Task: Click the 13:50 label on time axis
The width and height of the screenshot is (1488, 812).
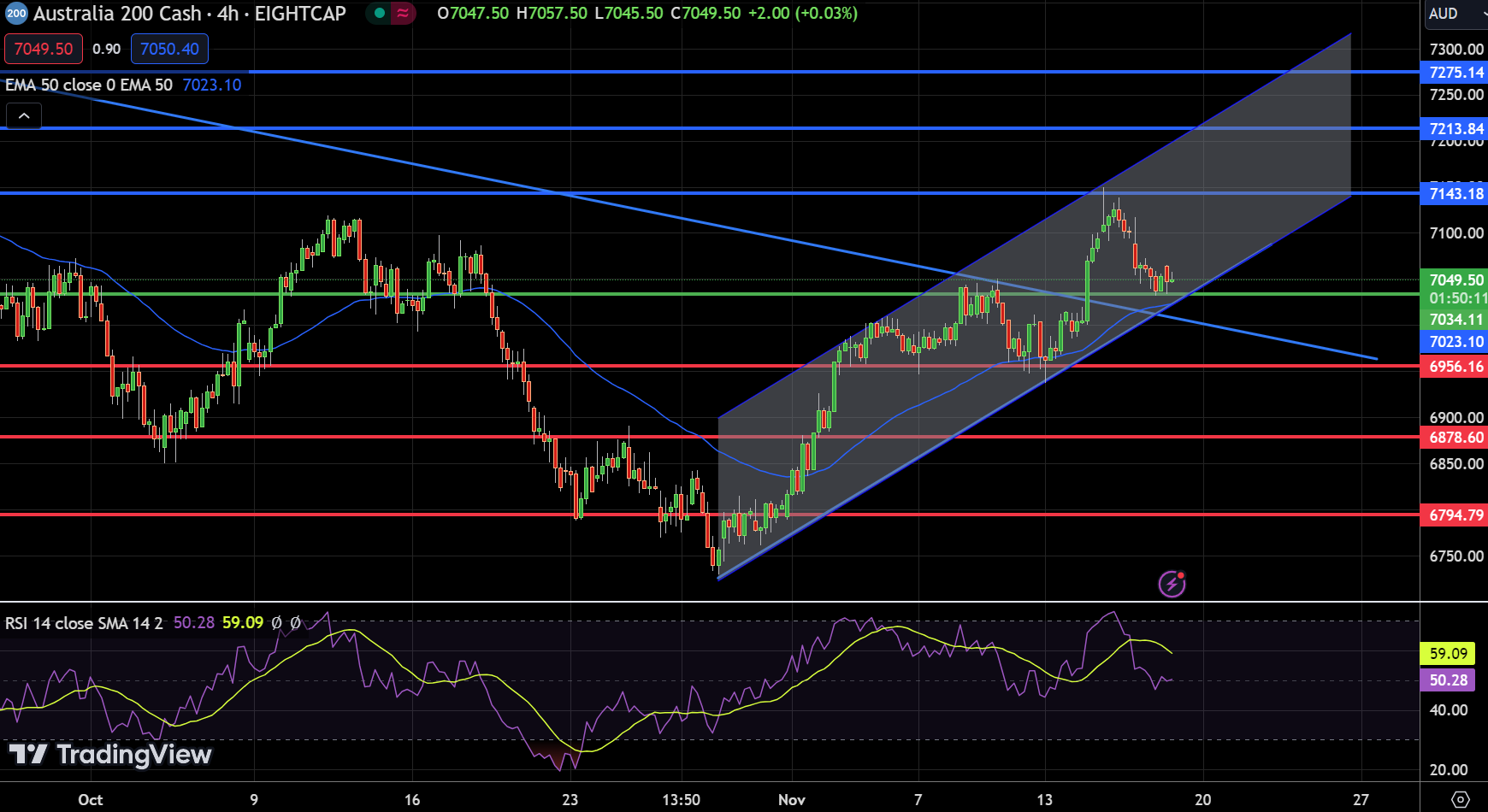Action: (x=681, y=800)
